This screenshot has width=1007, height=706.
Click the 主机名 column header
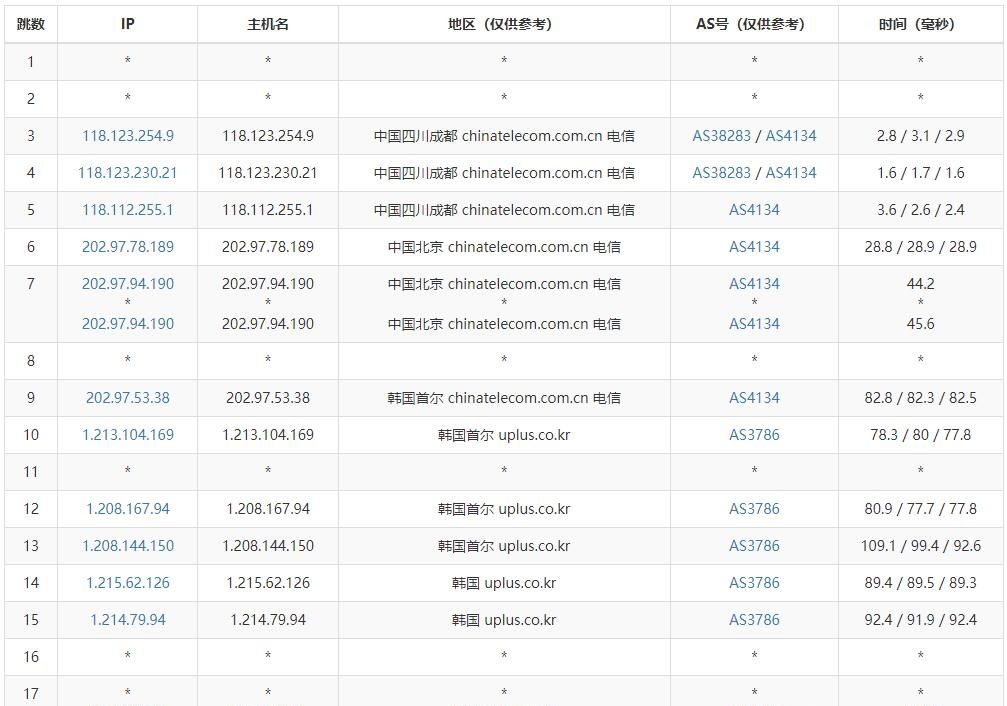[268, 24]
